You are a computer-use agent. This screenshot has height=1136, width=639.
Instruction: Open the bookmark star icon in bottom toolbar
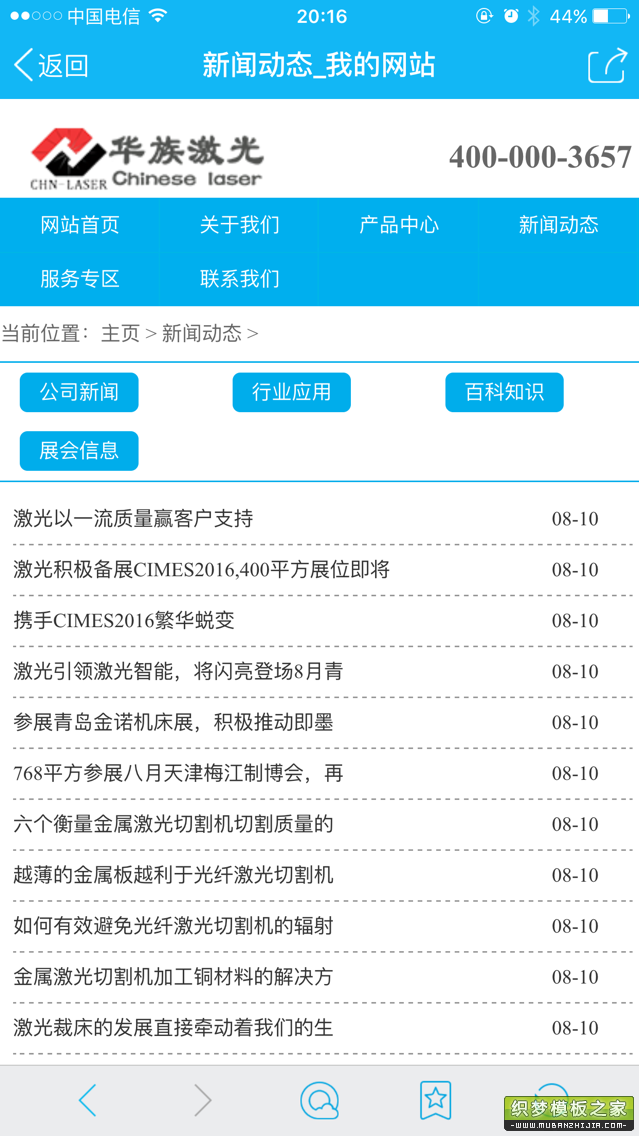[435, 1100]
